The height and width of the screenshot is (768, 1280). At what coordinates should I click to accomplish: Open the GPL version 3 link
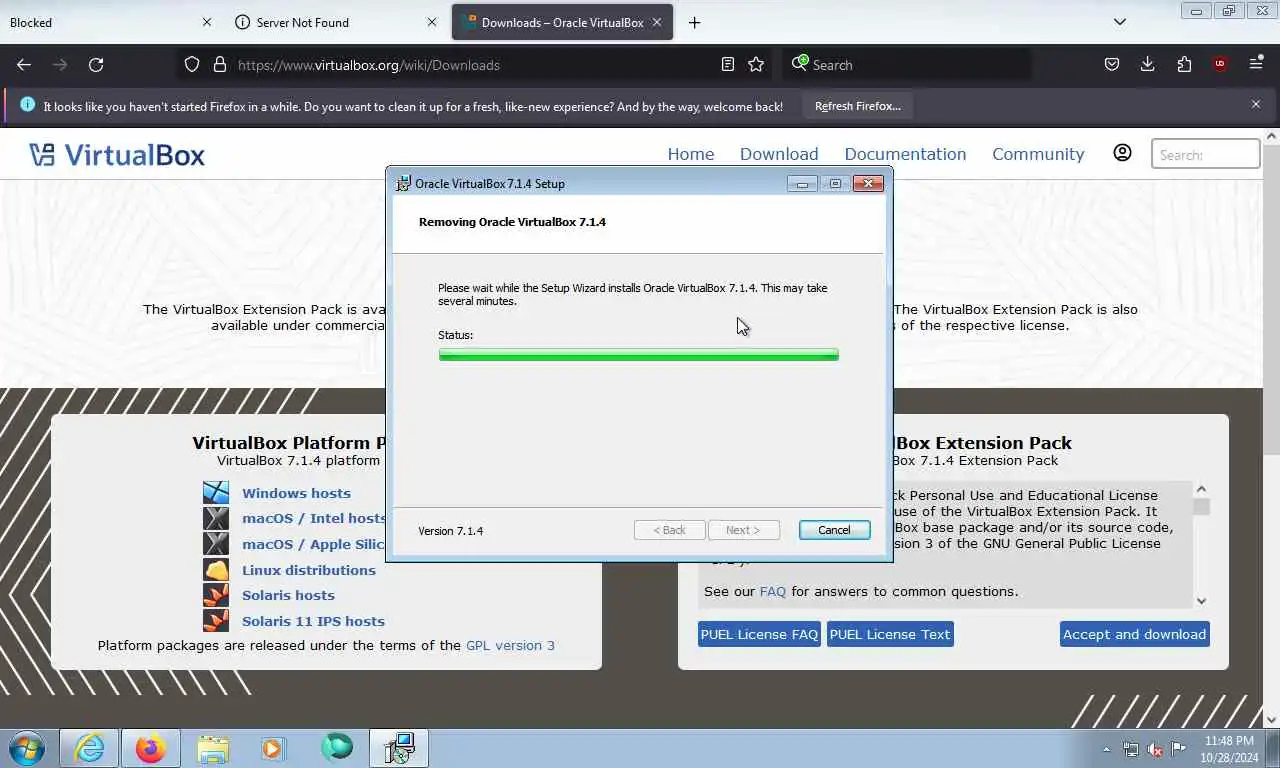click(x=510, y=645)
